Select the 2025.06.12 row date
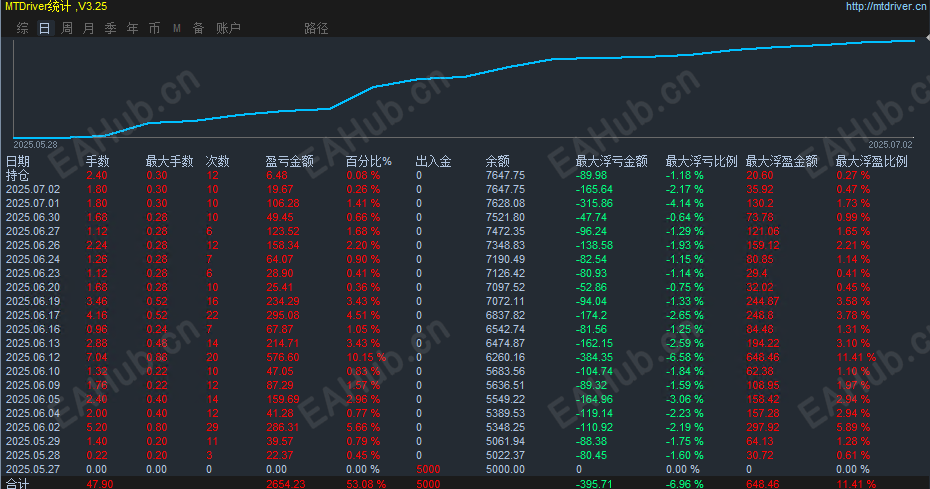The height and width of the screenshot is (489, 930). click(x=33, y=357)
